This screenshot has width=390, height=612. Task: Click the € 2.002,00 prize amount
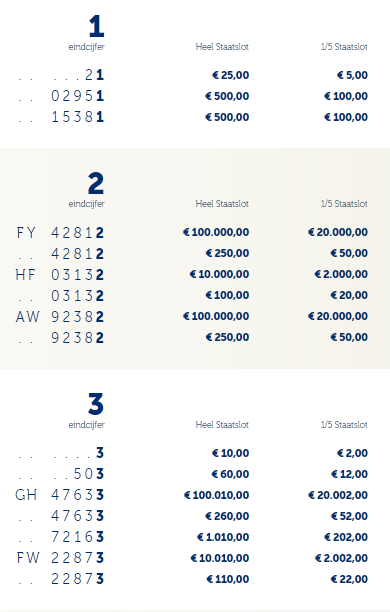pyautogui.click(x=341, y=558)
